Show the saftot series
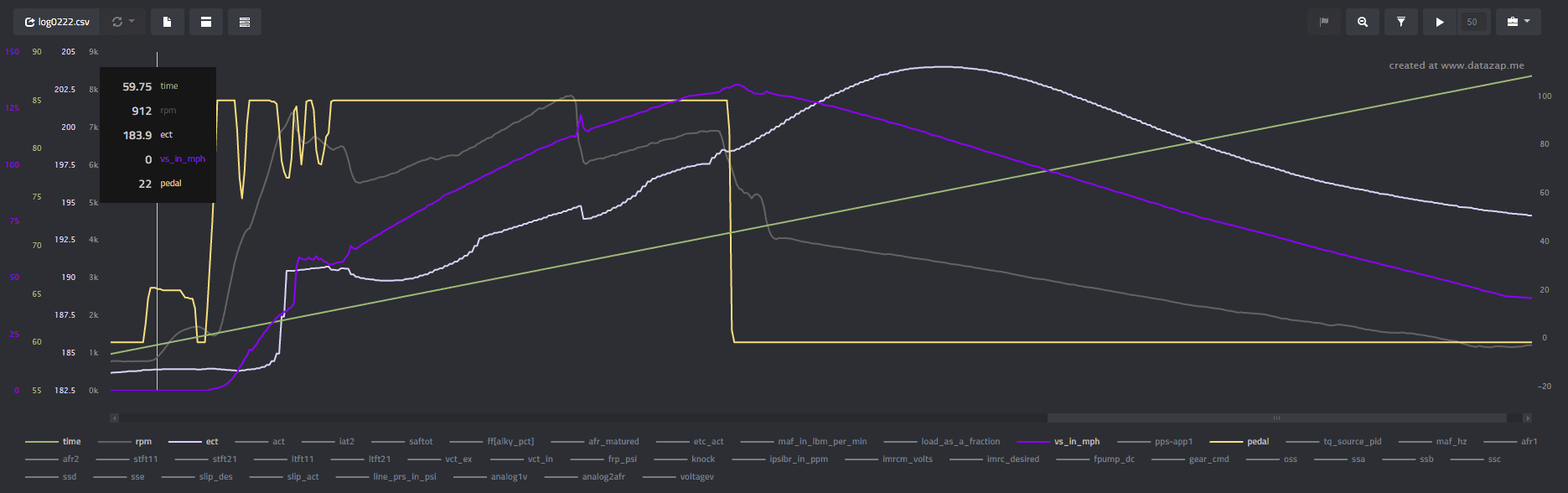Screen dimensions: 1568x493 click(402, 441)
